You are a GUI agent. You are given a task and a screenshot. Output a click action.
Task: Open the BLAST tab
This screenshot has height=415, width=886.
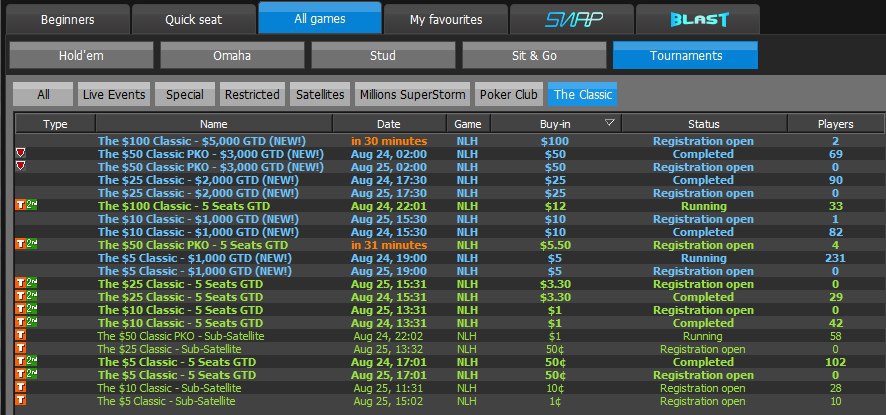(x=698, y=20)
